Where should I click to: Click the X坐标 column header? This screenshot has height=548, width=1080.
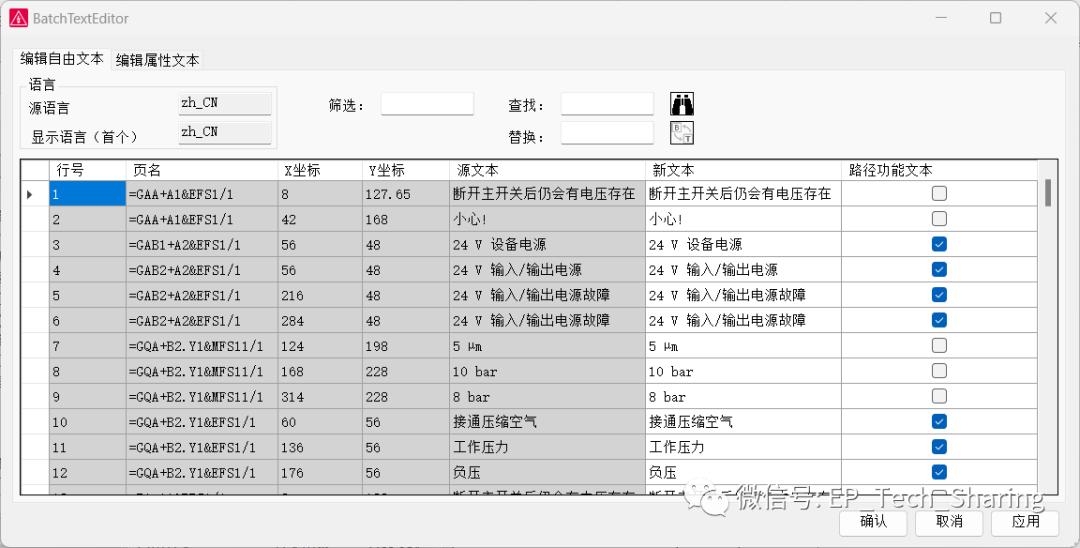[x=320, y=170]
